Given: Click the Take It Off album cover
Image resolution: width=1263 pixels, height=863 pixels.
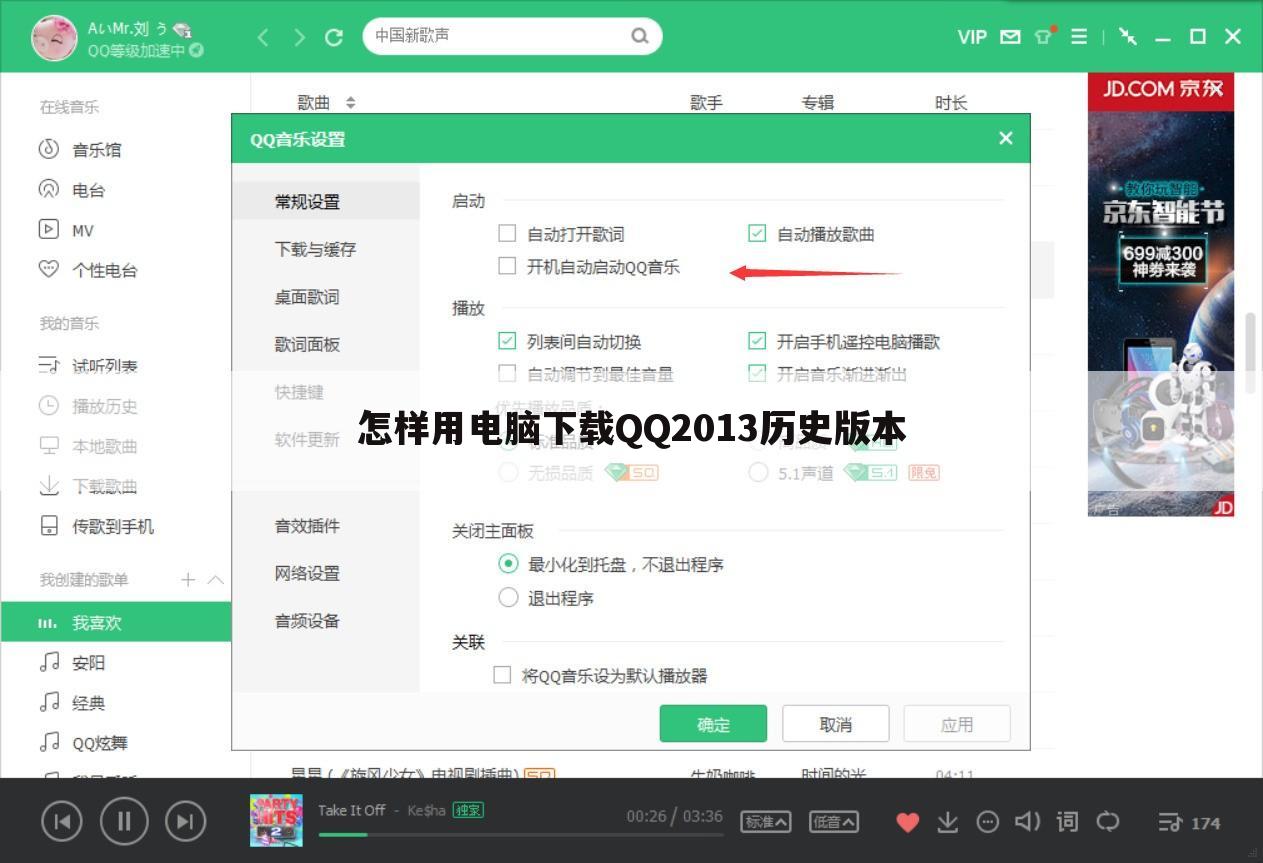Looking at the screenshot, I should (x=276, y=821).
